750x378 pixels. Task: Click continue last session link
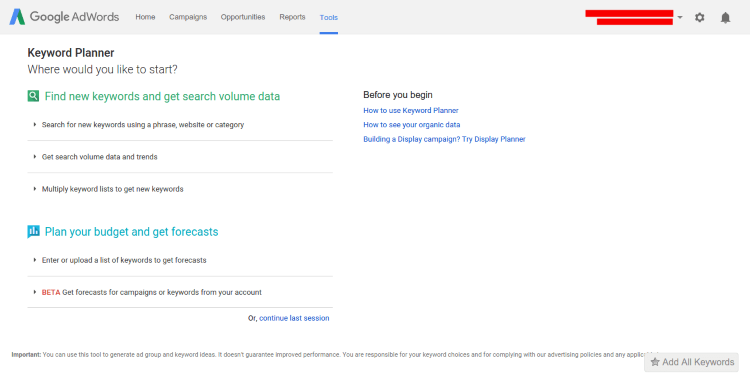tap(294, 318)
